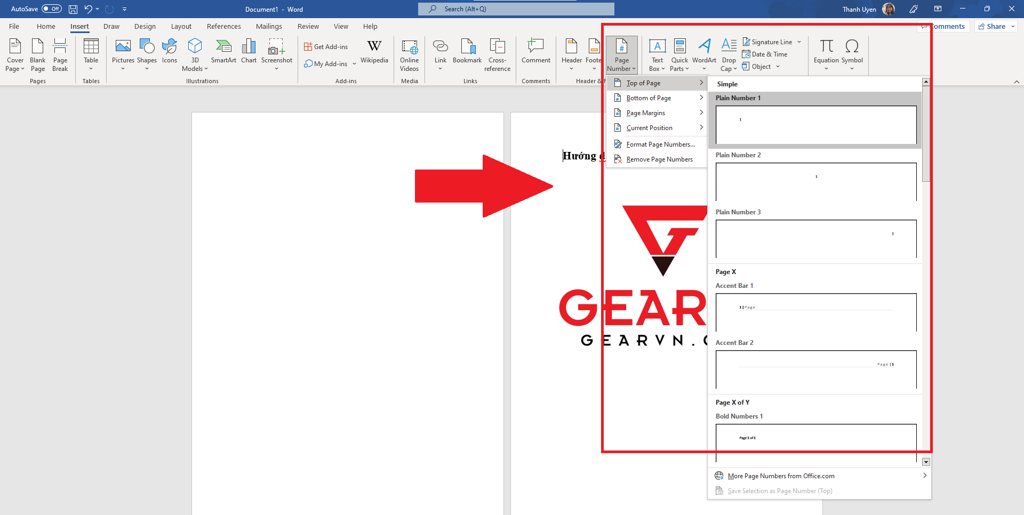The image size is (1024, 515).
Task: Insert a Blank Page
Action: [37, 55]
